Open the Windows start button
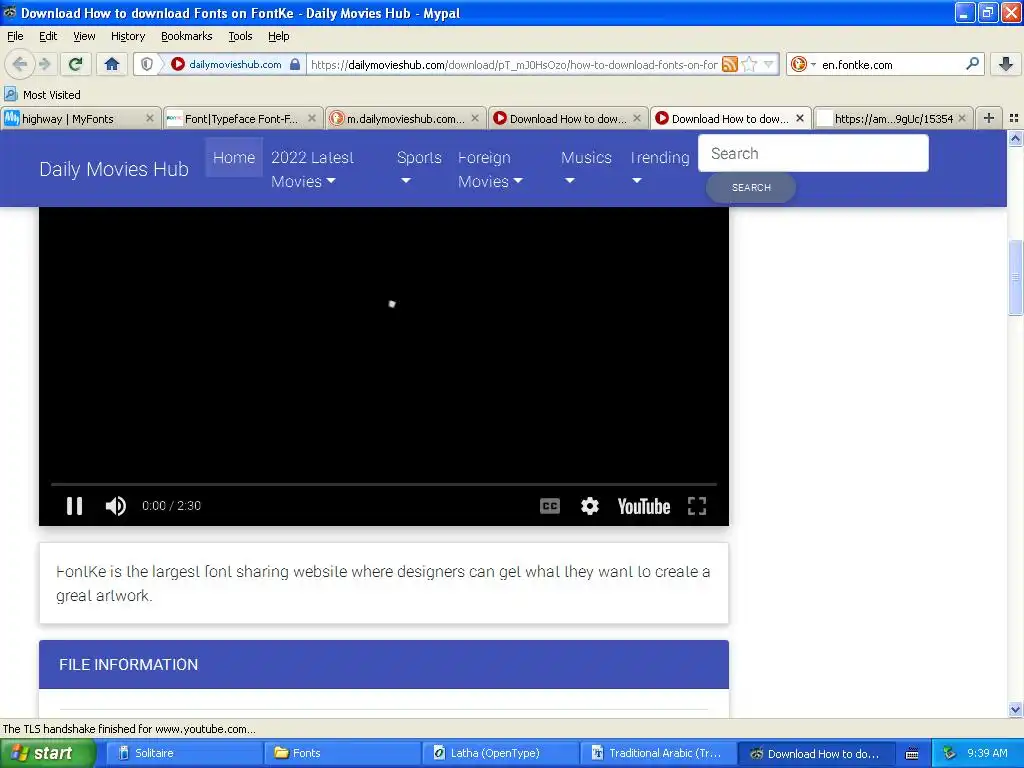The image size is (1024, 768). (48, 753)
